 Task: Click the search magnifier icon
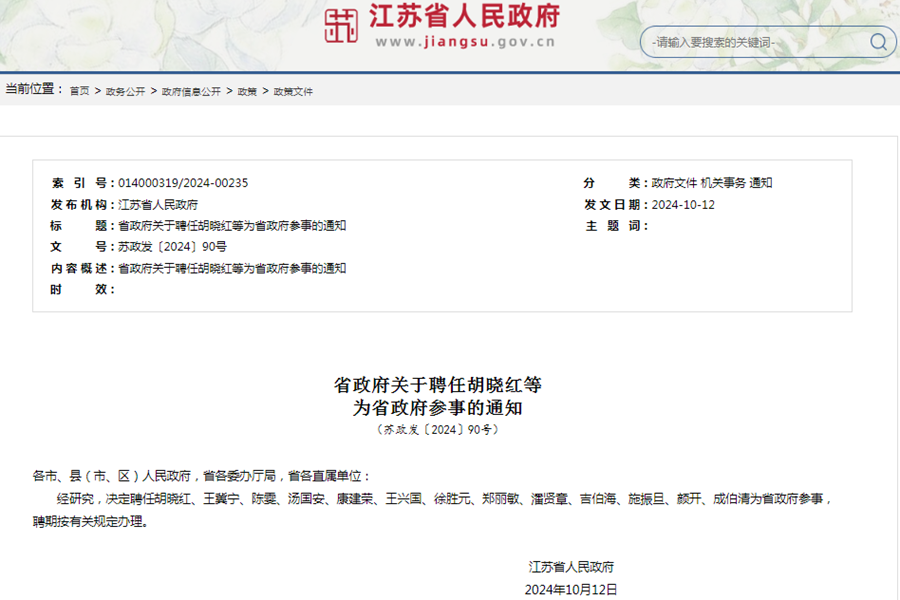tap(877, 42)
